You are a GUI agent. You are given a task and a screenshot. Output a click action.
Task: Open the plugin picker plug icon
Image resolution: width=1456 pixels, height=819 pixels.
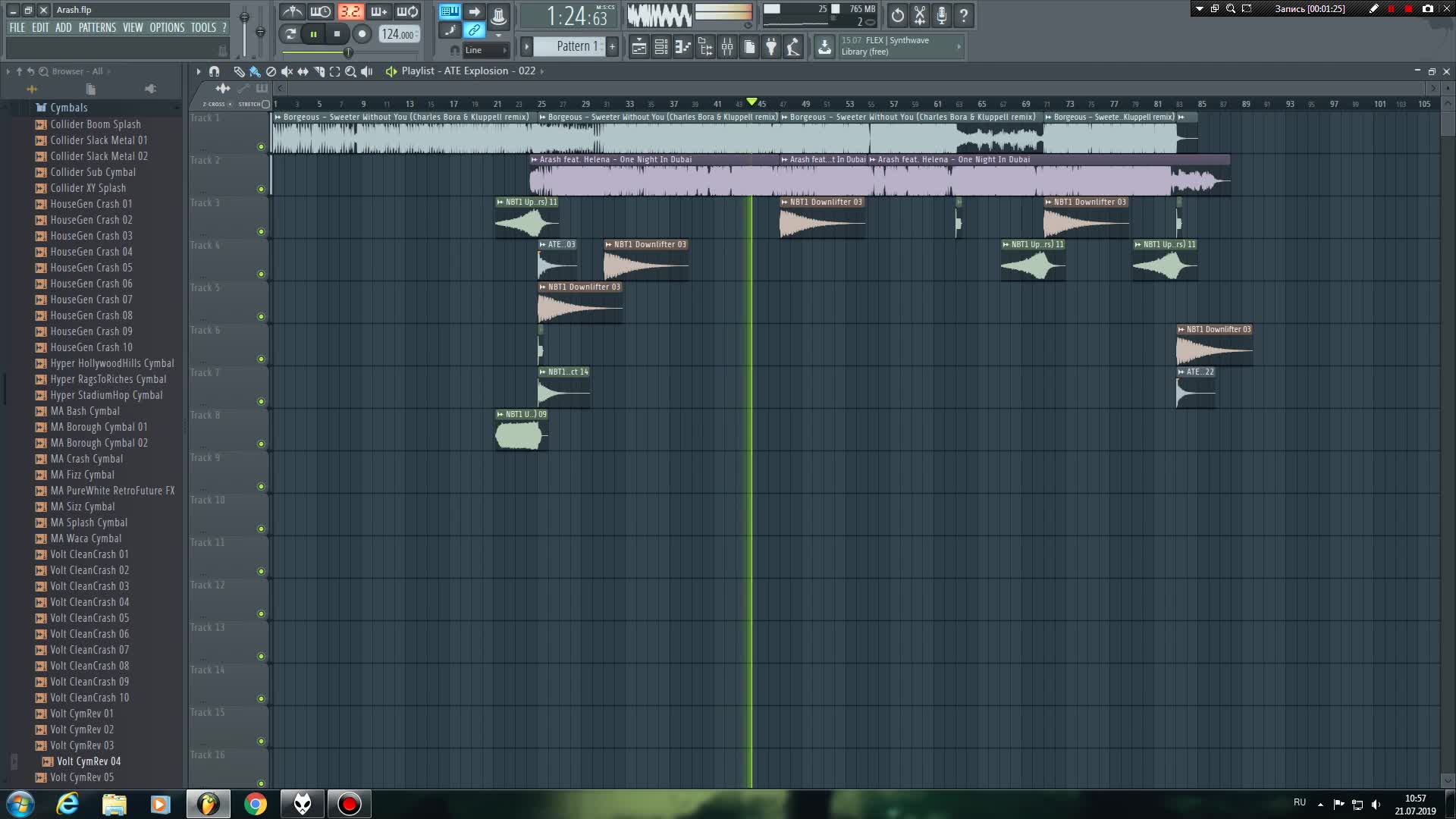point(770,47)
